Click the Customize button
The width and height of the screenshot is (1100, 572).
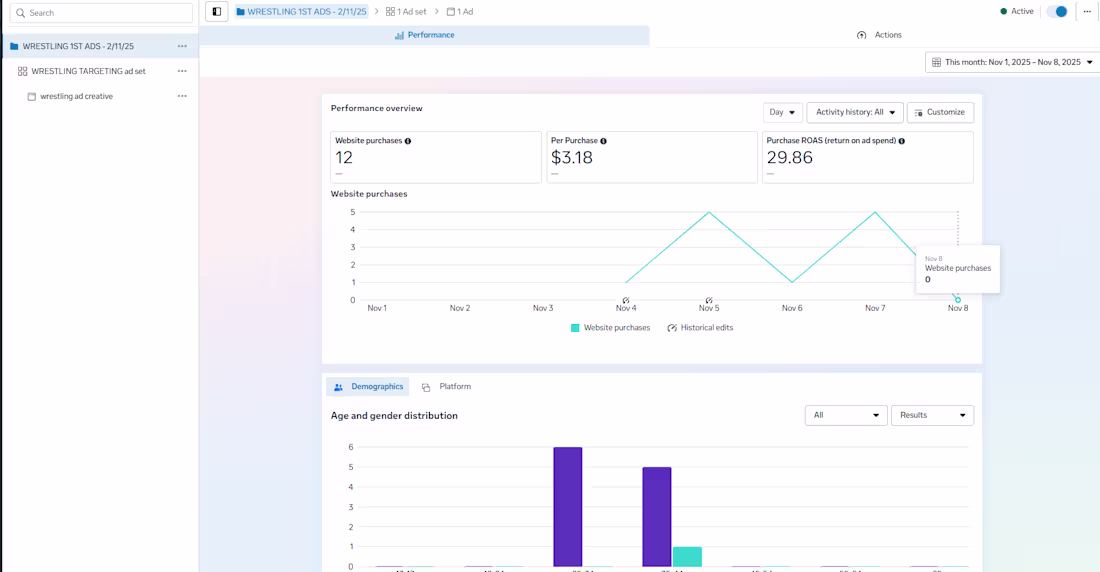coord(940,113)
